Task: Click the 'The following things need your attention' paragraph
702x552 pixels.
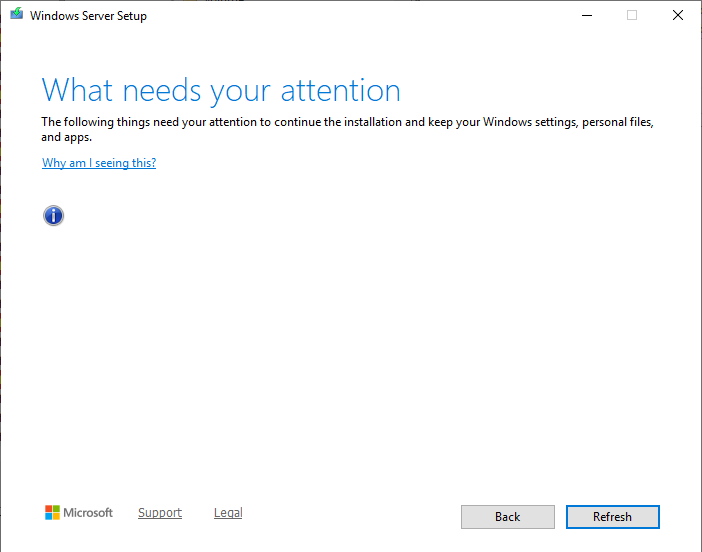Action: click(x=347, y=129)
